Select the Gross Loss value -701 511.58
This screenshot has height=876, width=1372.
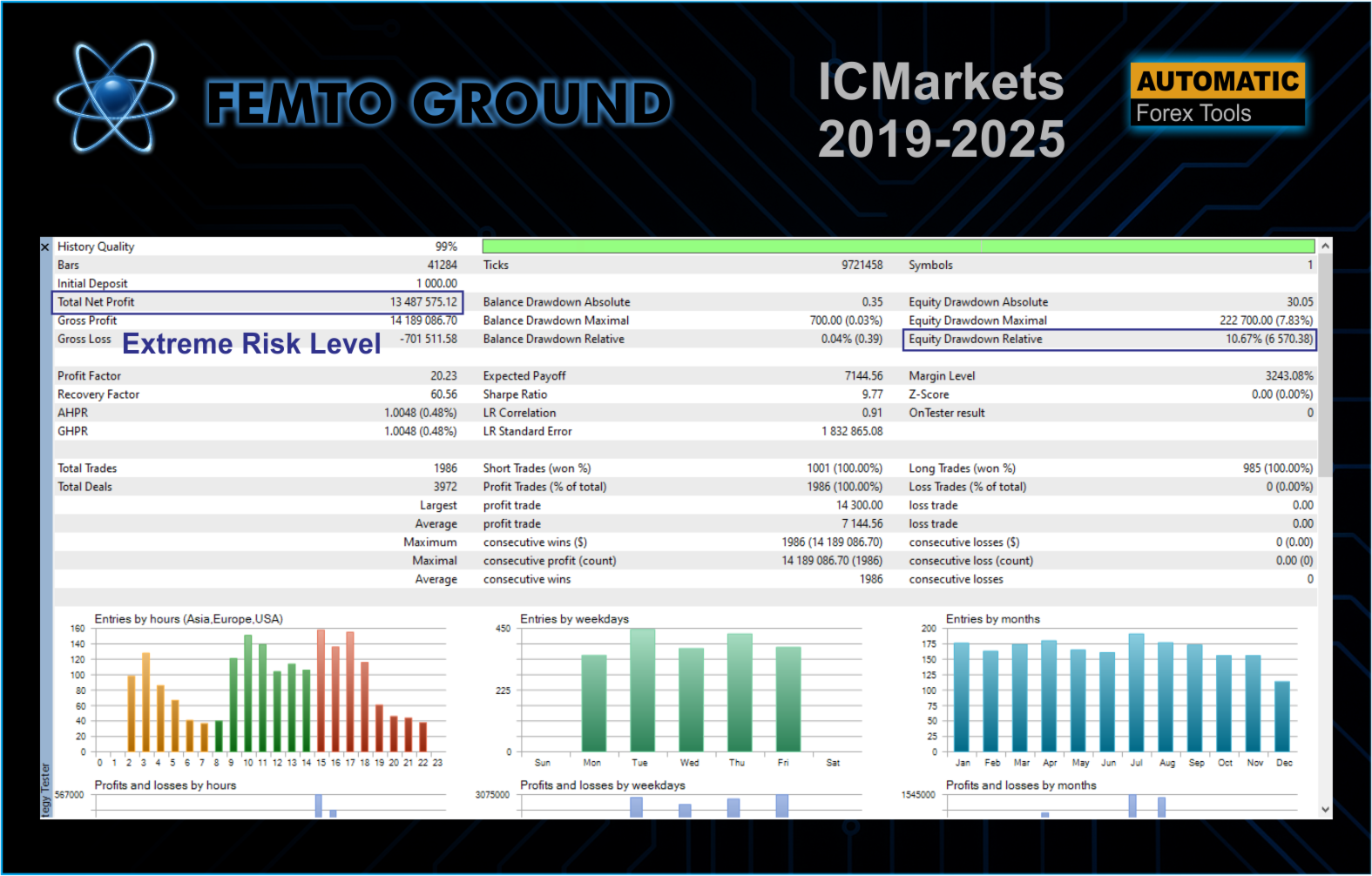[428, 339]
